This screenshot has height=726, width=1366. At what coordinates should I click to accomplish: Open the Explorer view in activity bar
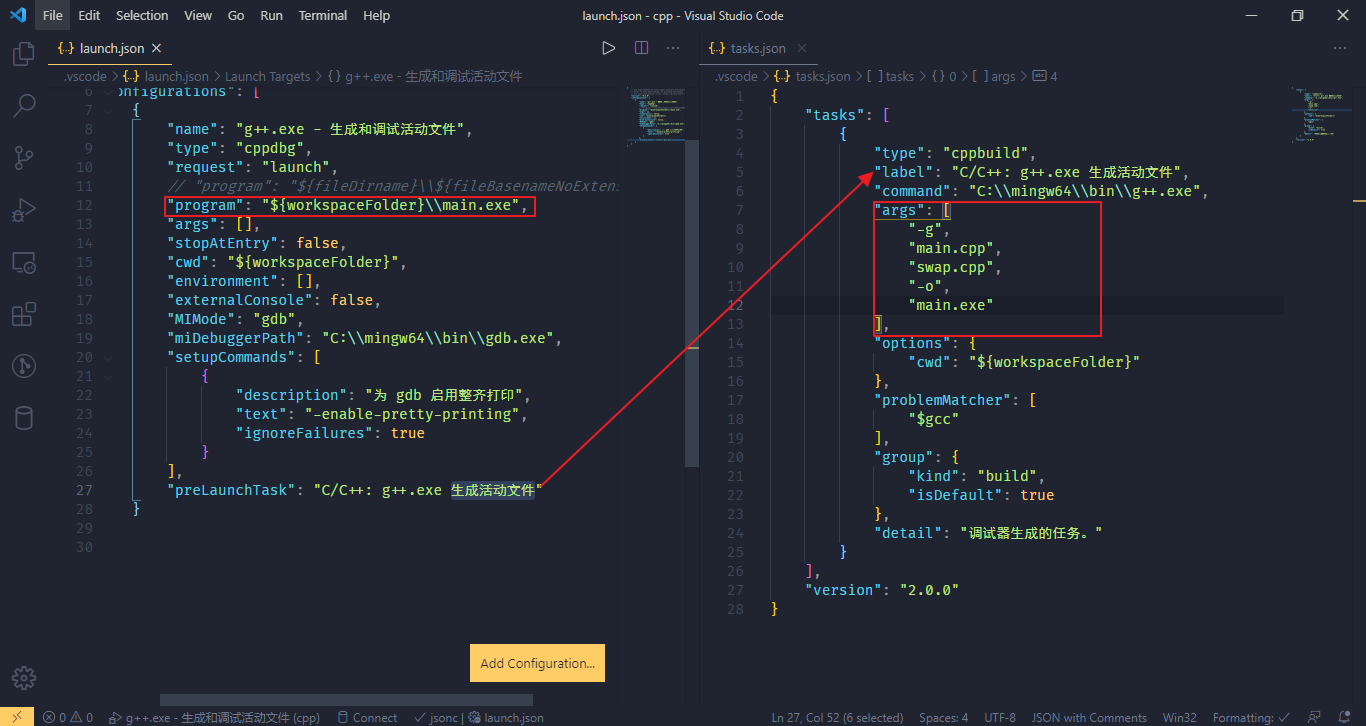pos(24,53)
